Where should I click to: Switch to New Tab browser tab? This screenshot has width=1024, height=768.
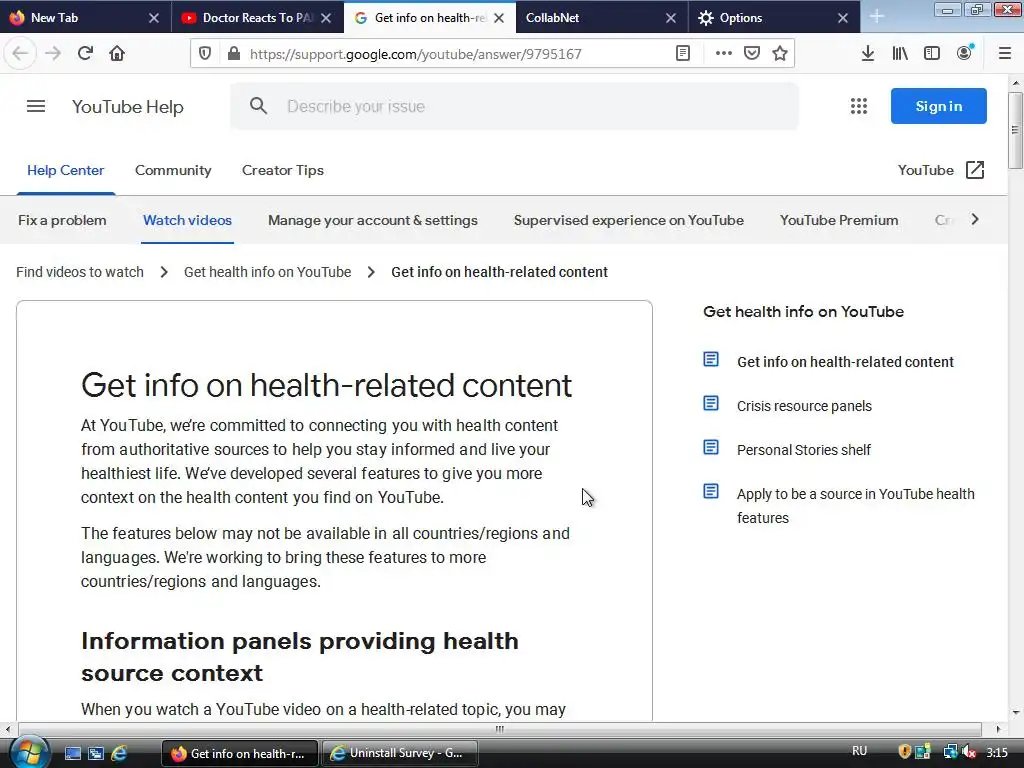click(x=86, y=18)
